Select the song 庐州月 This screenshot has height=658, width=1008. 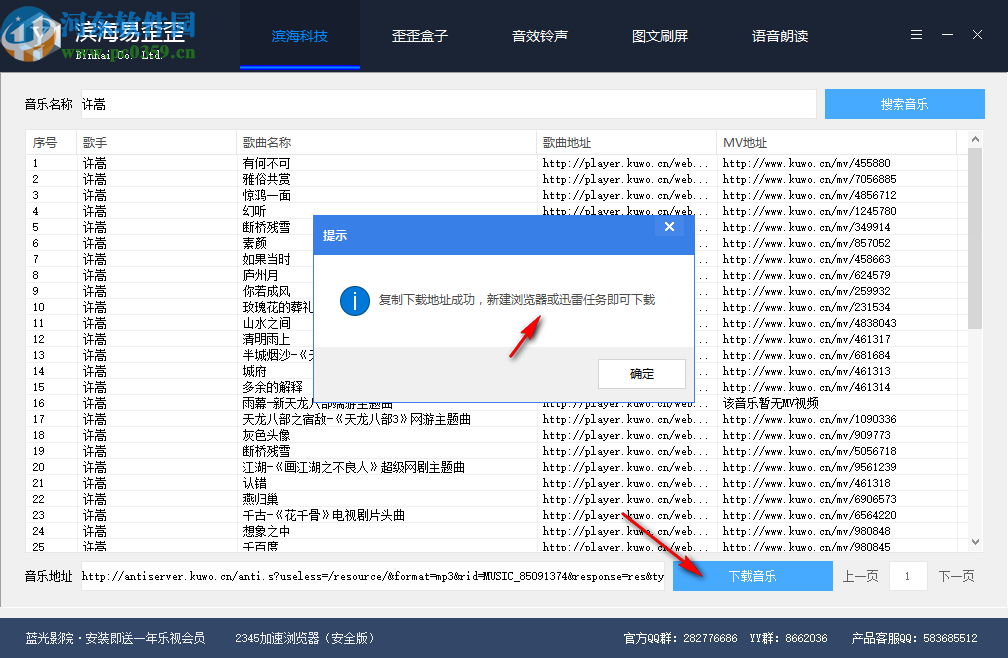pos(260,276)
